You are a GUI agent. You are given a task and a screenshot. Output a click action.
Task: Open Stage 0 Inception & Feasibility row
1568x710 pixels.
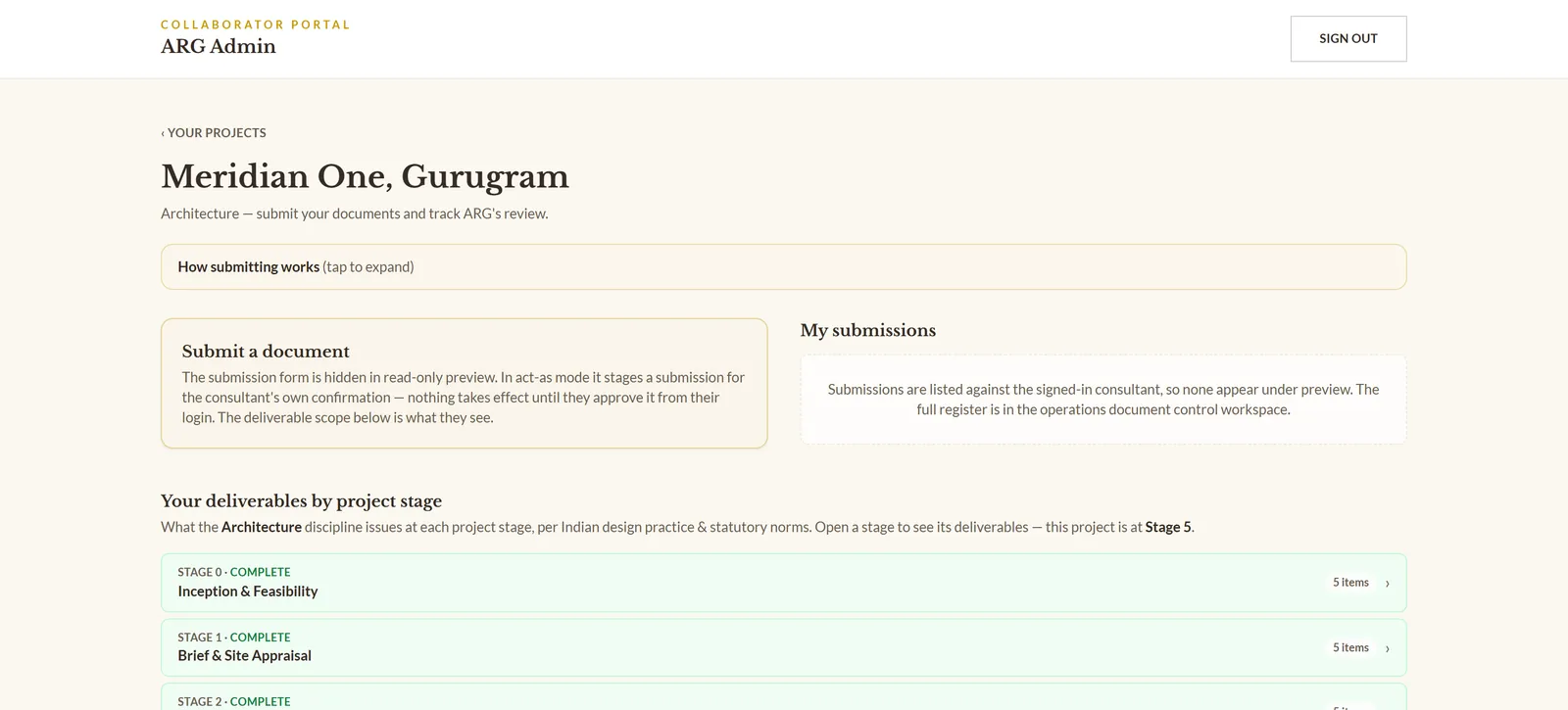pyautogui.click(x=783, y=583)
